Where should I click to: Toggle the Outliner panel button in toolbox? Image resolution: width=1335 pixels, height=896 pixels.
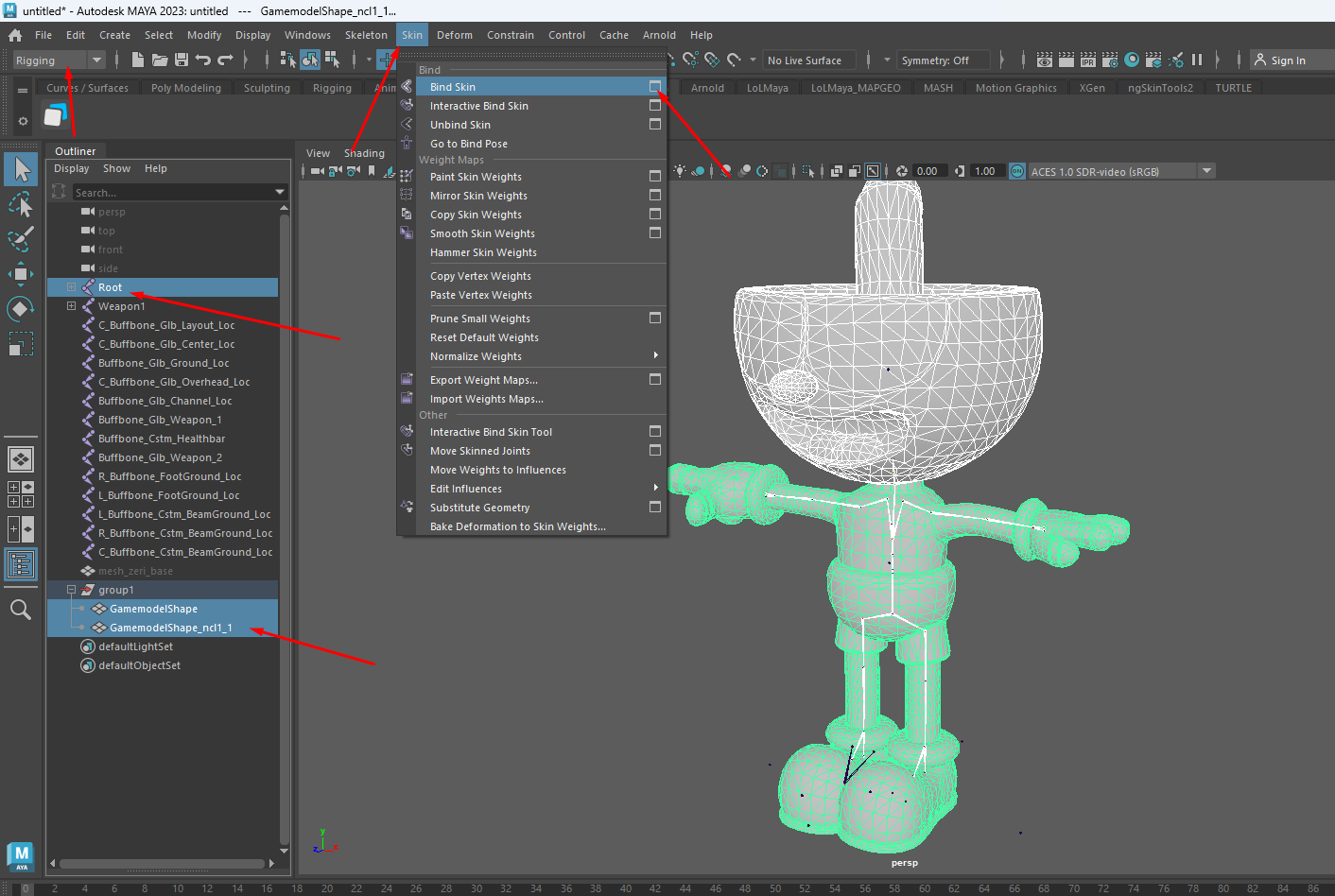tap(21, 564)
